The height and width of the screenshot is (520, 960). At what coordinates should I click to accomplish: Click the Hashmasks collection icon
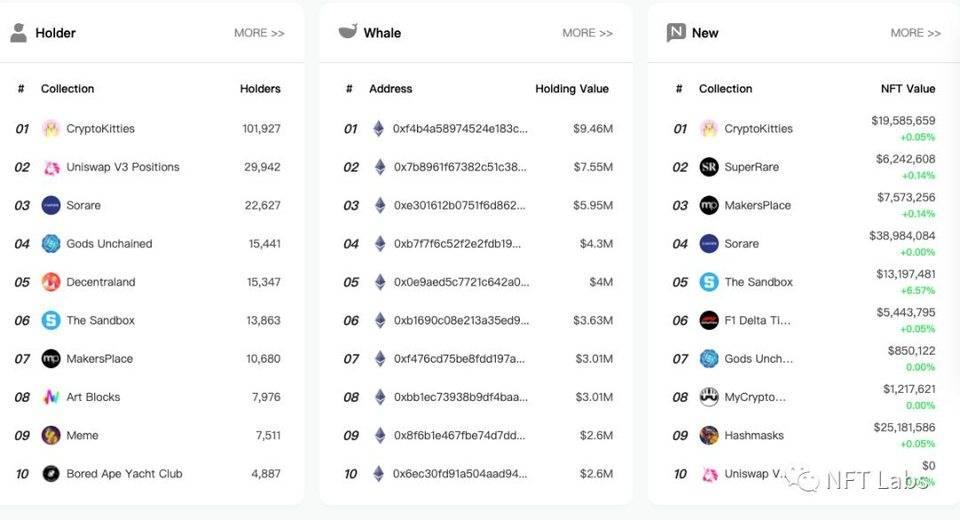click(x=709, y=436)
